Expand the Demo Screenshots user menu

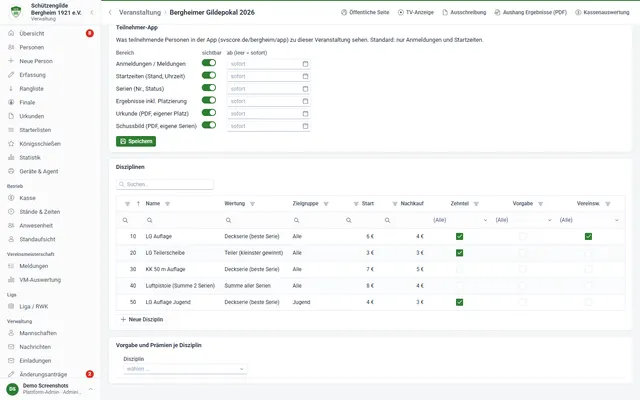click(x=91, y=389)
